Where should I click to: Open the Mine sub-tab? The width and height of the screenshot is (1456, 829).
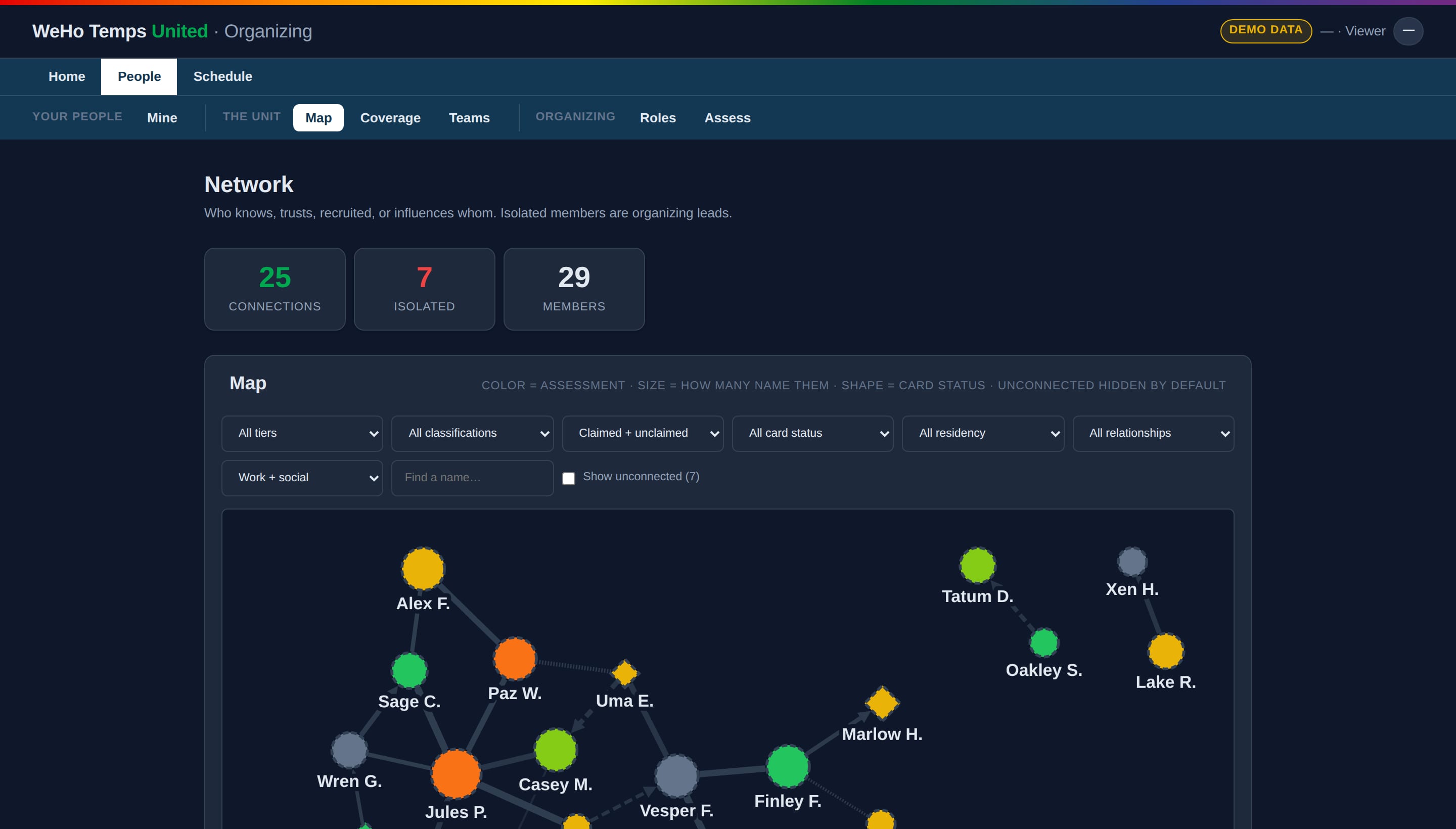pos(162,118)
